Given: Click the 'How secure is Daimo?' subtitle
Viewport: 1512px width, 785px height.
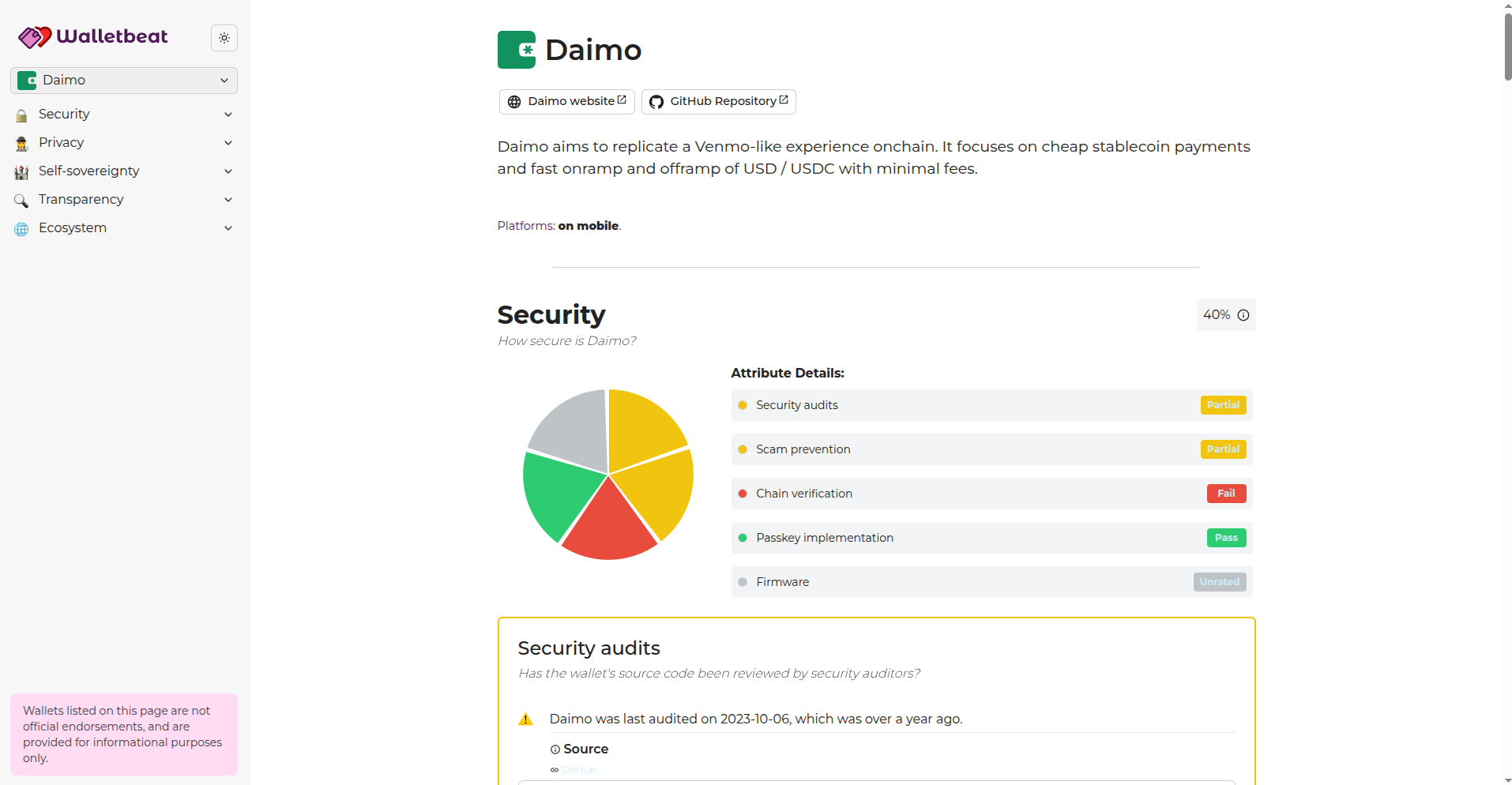Looking at the screenshot, I should [567, 341].
